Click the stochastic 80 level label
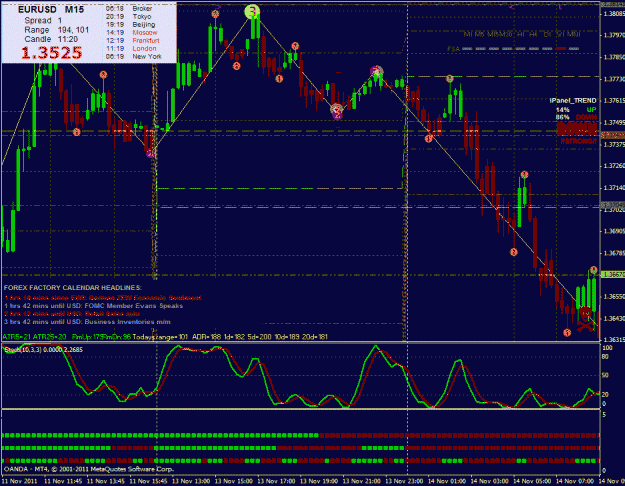Image resolution: width=625 pixels, height=486 pixels. click(605, 356)
